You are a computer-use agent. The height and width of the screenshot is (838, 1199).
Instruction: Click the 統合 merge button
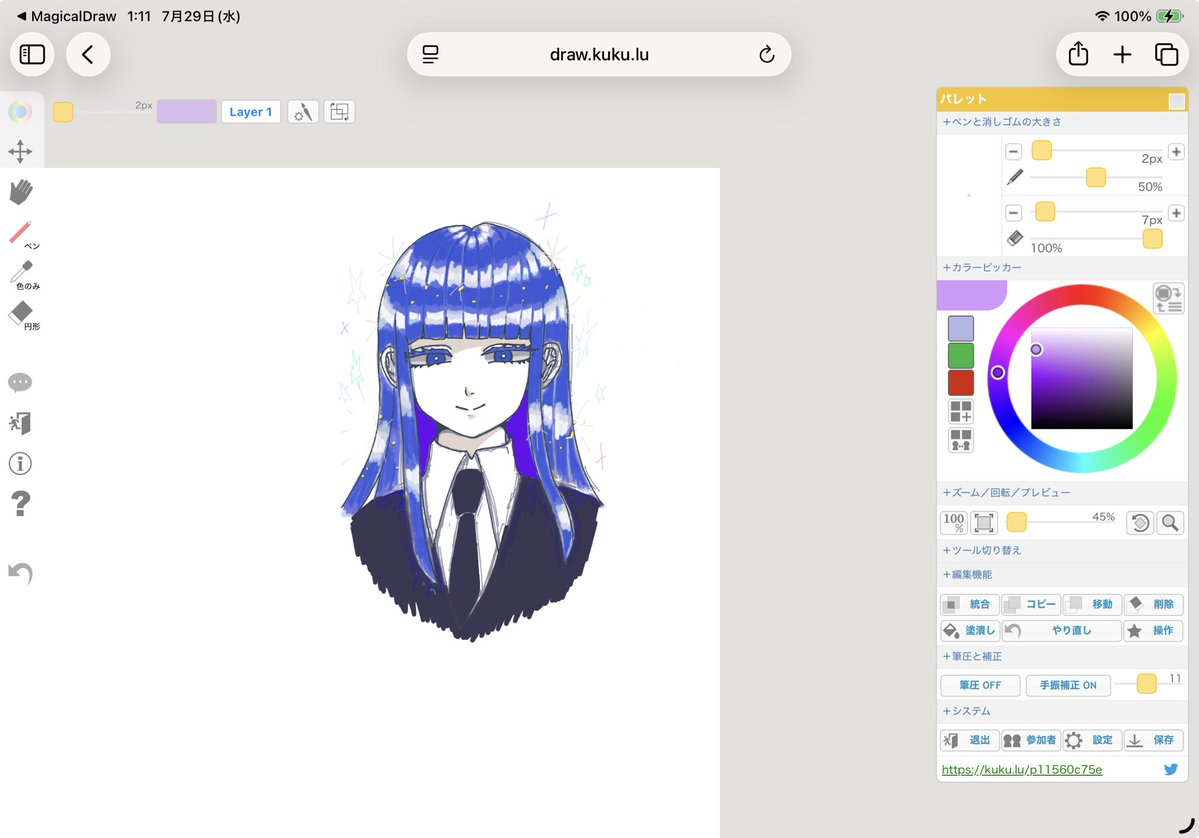click(x=969, y=604)
